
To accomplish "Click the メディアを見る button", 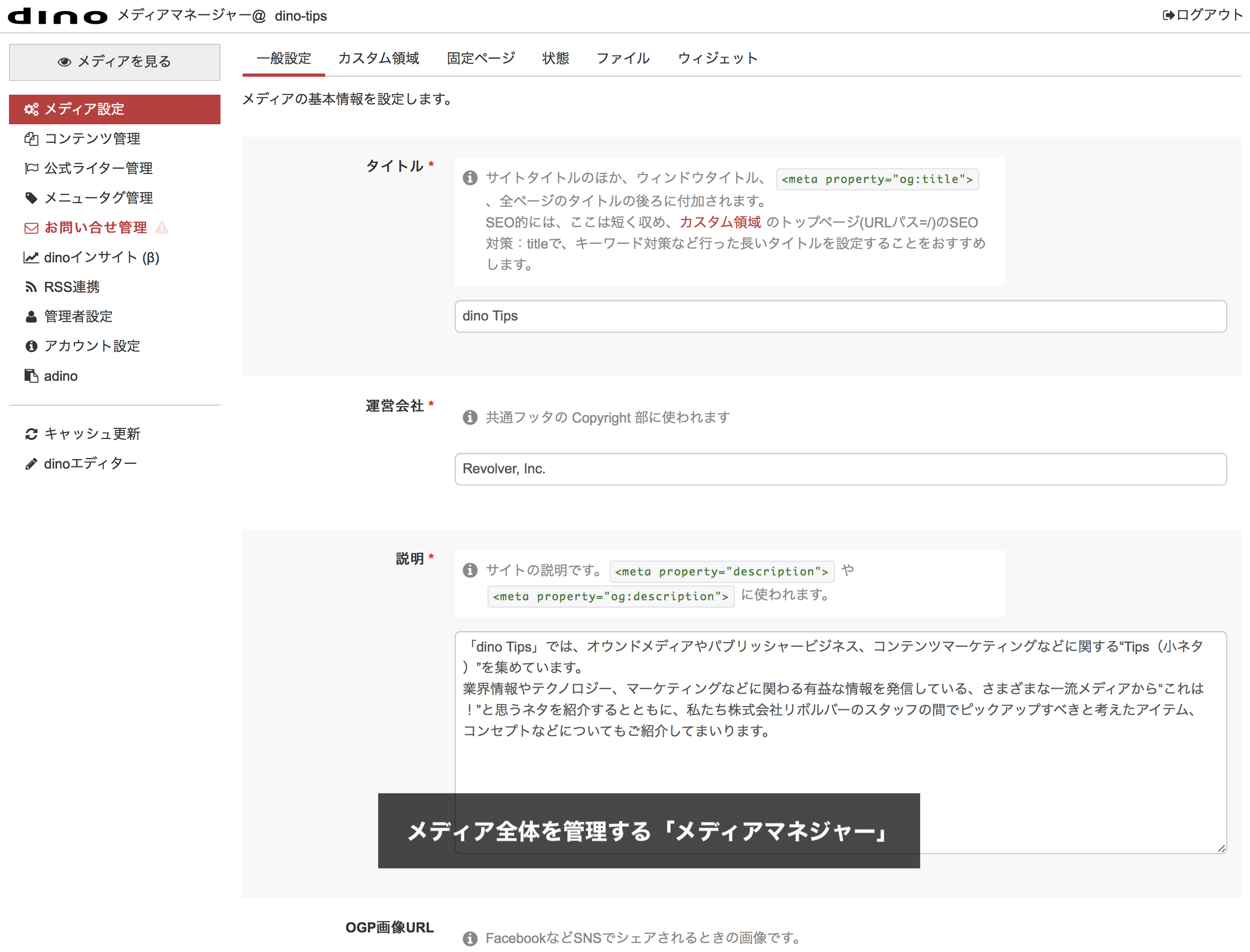I will pyautogui.click(x=114, y=61).
